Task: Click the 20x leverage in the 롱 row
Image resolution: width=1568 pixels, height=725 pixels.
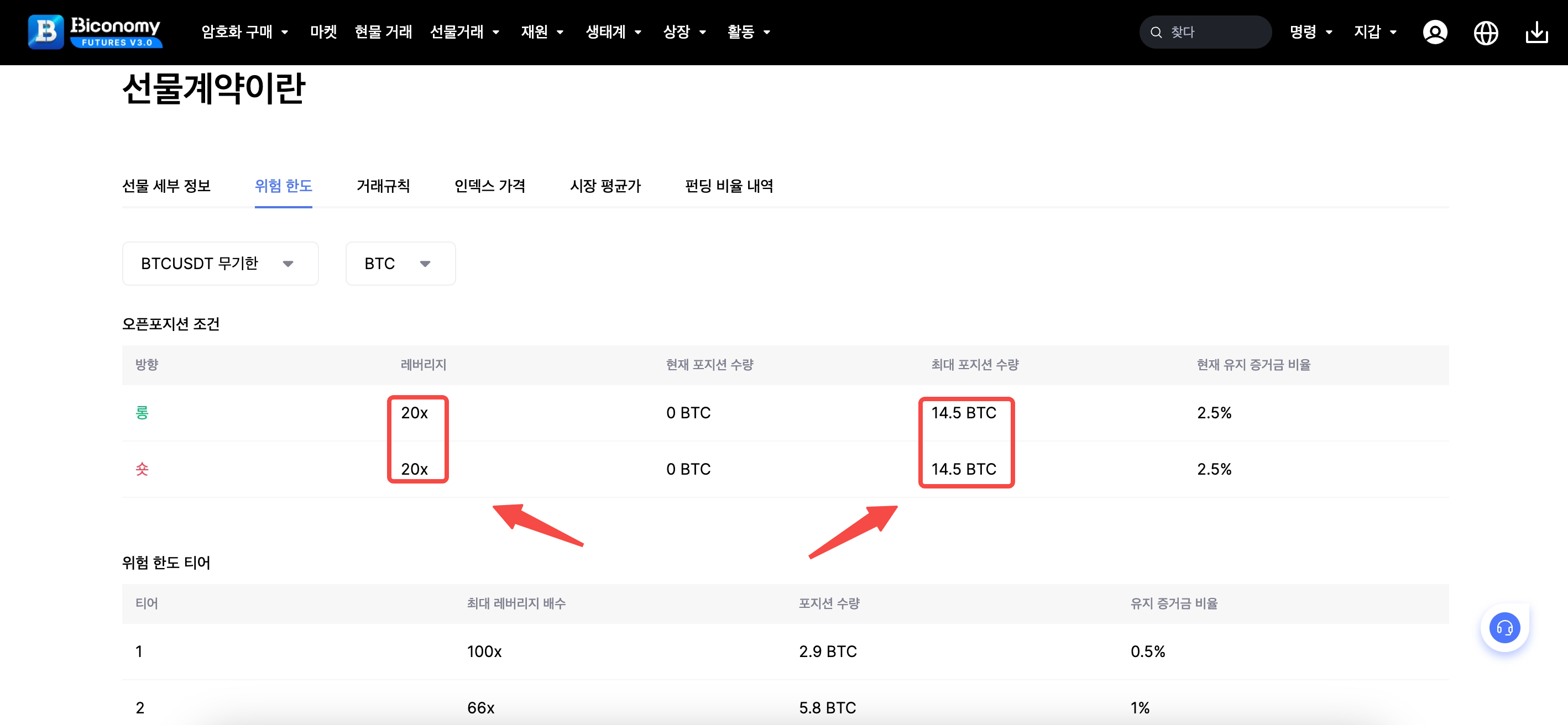Action: pyautogui.click(x=415, y=412)
